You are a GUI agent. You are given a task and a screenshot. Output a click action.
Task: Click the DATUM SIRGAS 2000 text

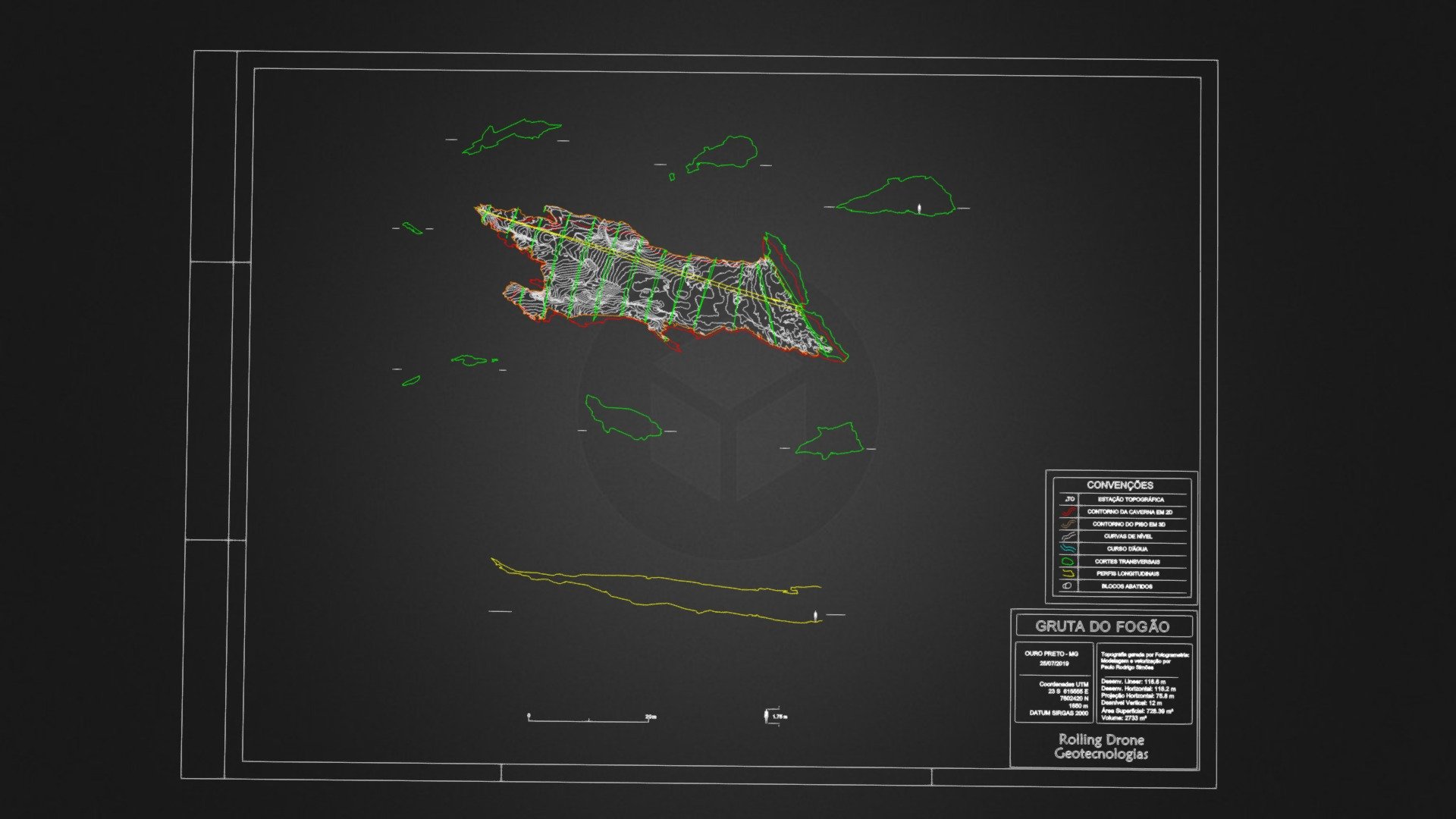(x=1059, y=713)
